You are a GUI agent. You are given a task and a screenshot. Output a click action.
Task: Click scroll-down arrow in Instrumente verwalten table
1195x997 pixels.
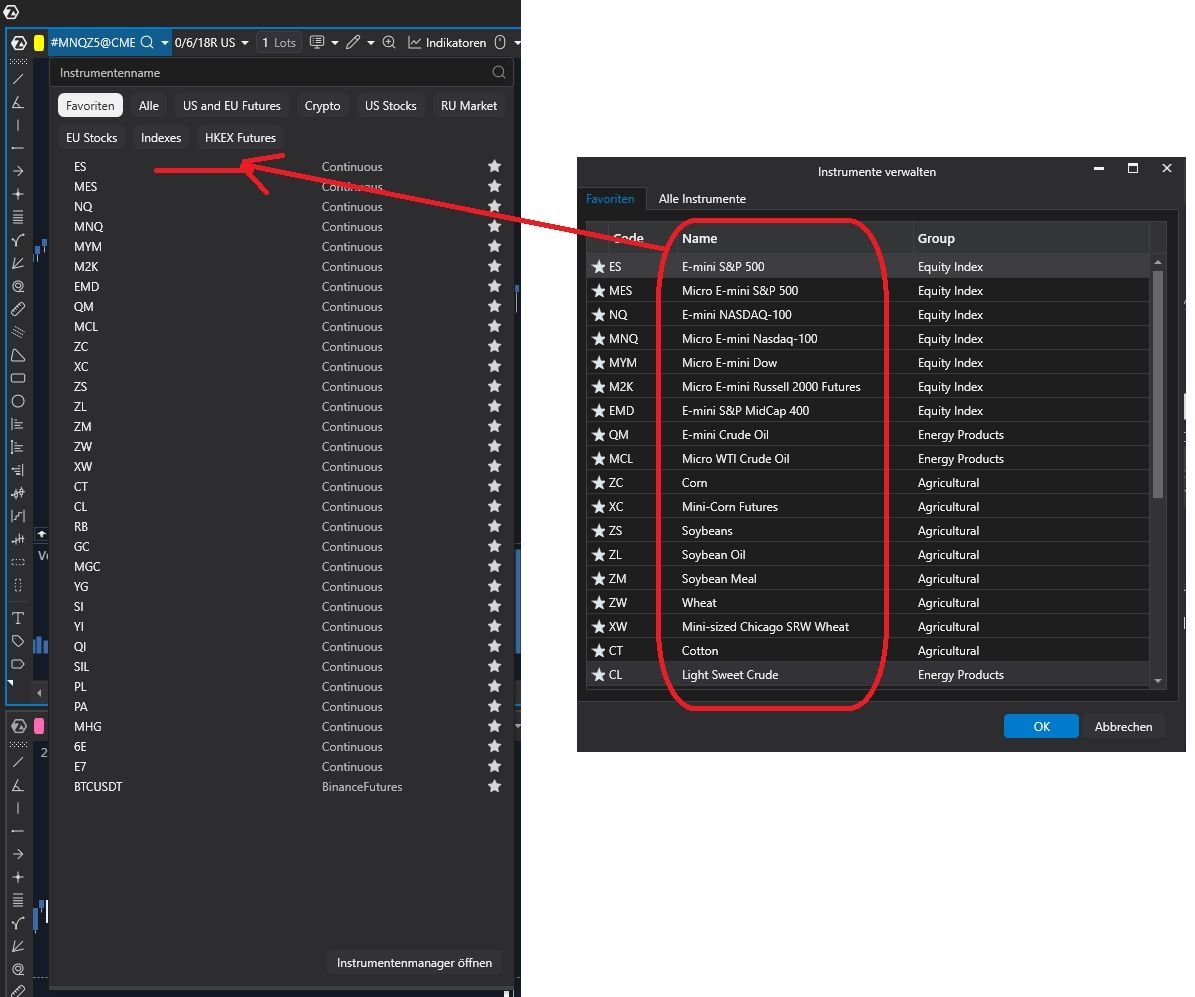[1158, 681]
